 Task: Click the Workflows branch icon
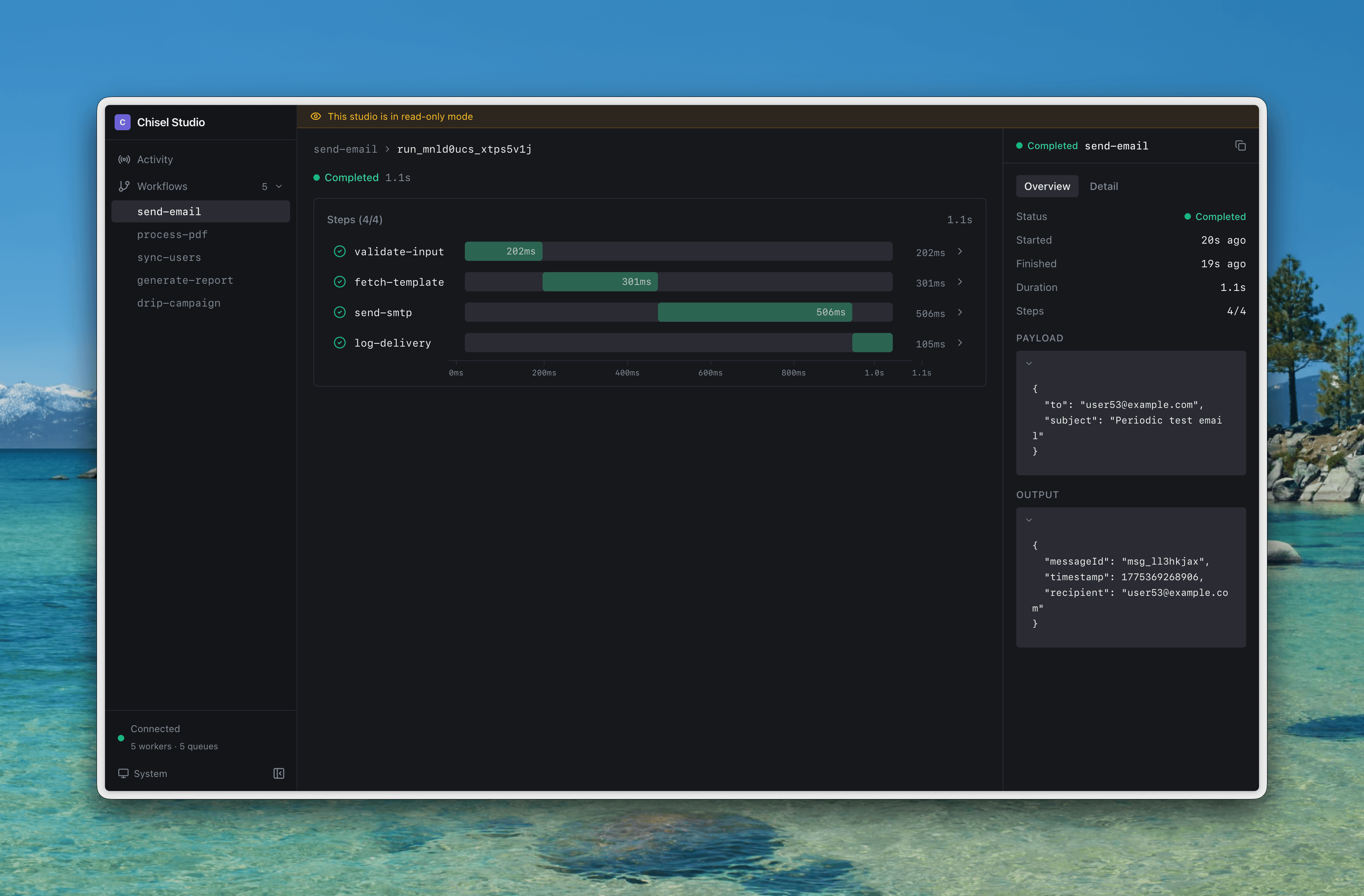point(124,186)
